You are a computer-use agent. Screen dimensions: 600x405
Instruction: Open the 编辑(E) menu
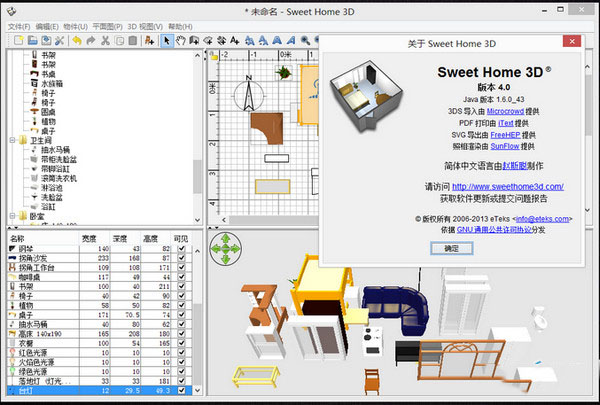click(47, 26)
